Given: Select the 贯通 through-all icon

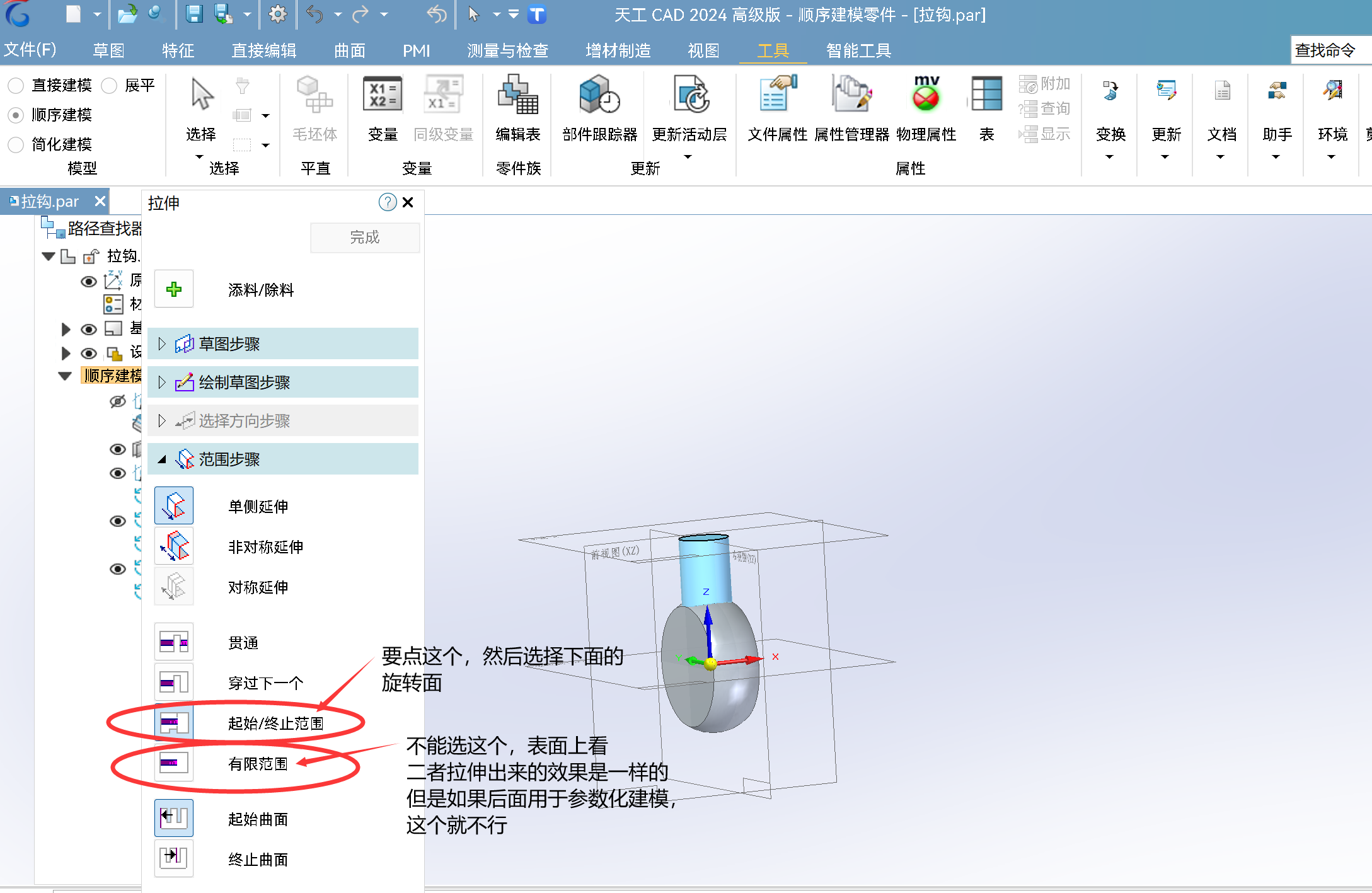Looking at the screenshot, I should (174, 642).
